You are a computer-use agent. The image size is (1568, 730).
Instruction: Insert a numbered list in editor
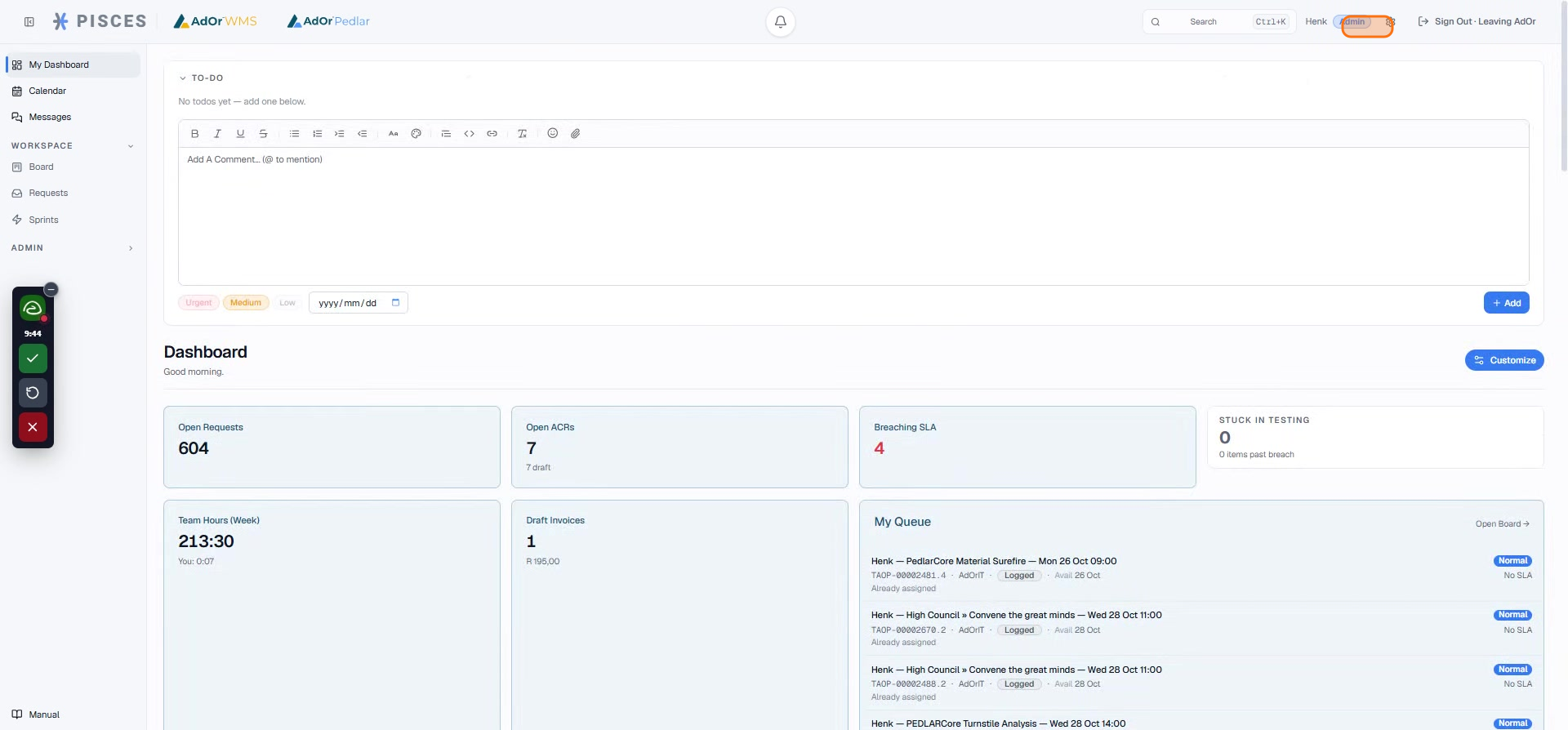tap(317, 134)
